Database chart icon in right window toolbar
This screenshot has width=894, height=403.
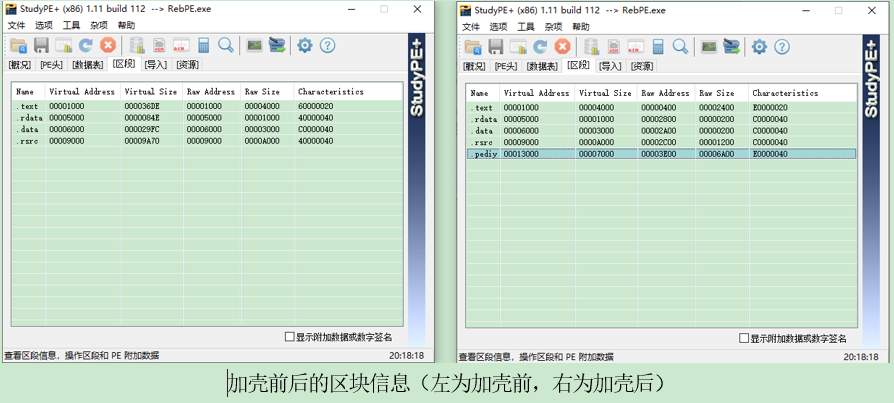coord(591,47)
